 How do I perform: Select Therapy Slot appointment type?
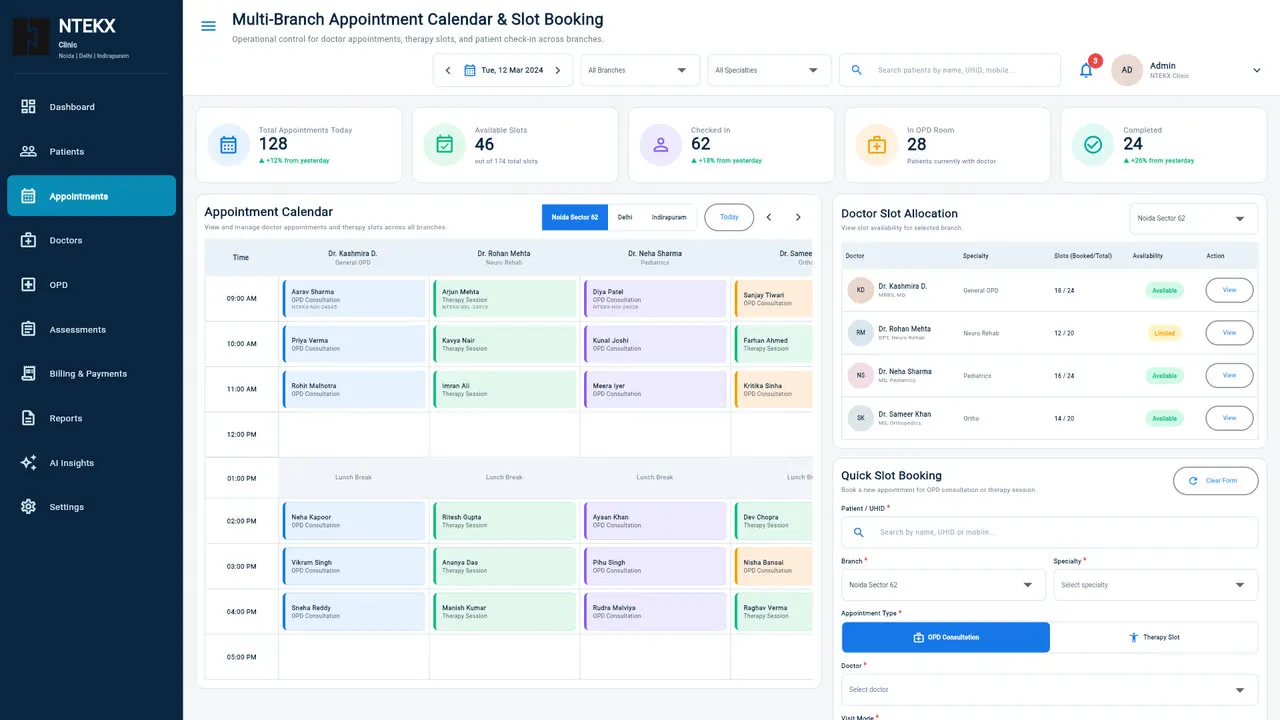1154,637
